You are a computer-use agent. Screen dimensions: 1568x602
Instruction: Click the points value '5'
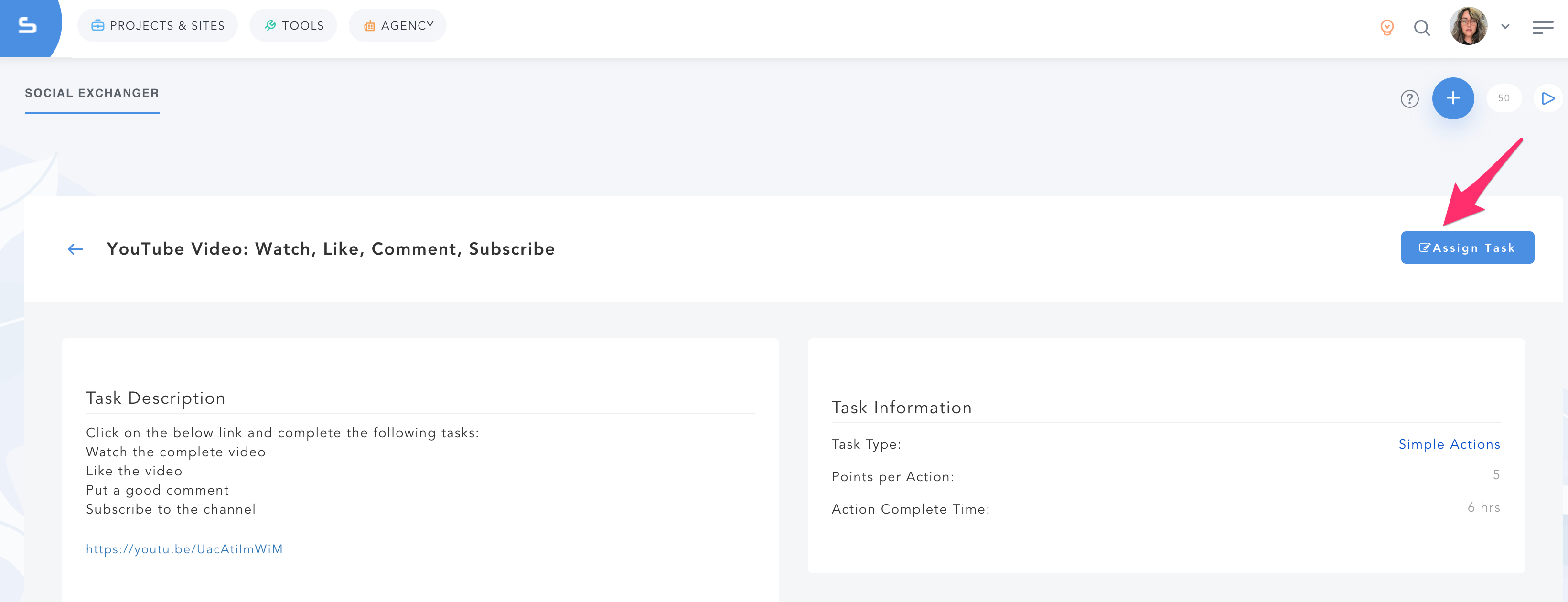(1496, 475)
